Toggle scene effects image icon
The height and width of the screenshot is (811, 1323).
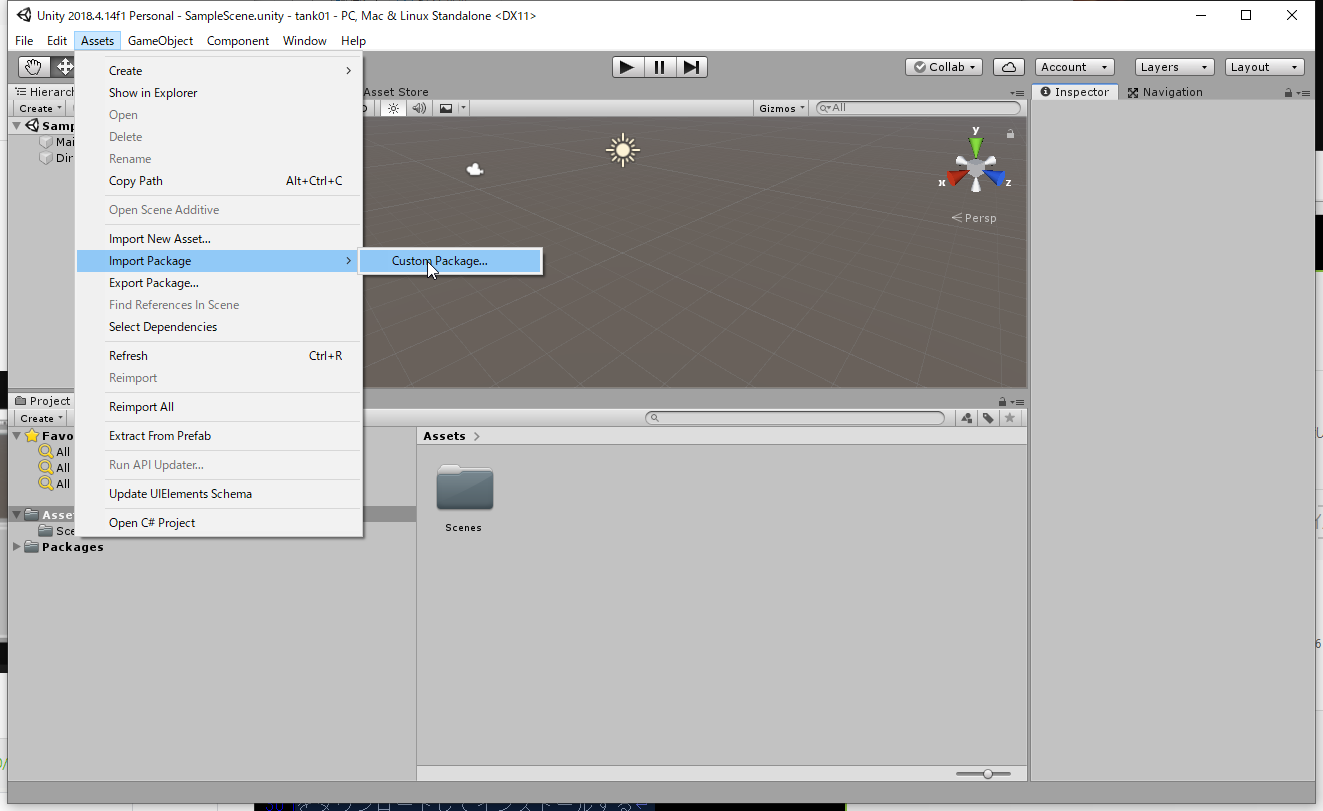pyautogui.click(x=446, y=108)
